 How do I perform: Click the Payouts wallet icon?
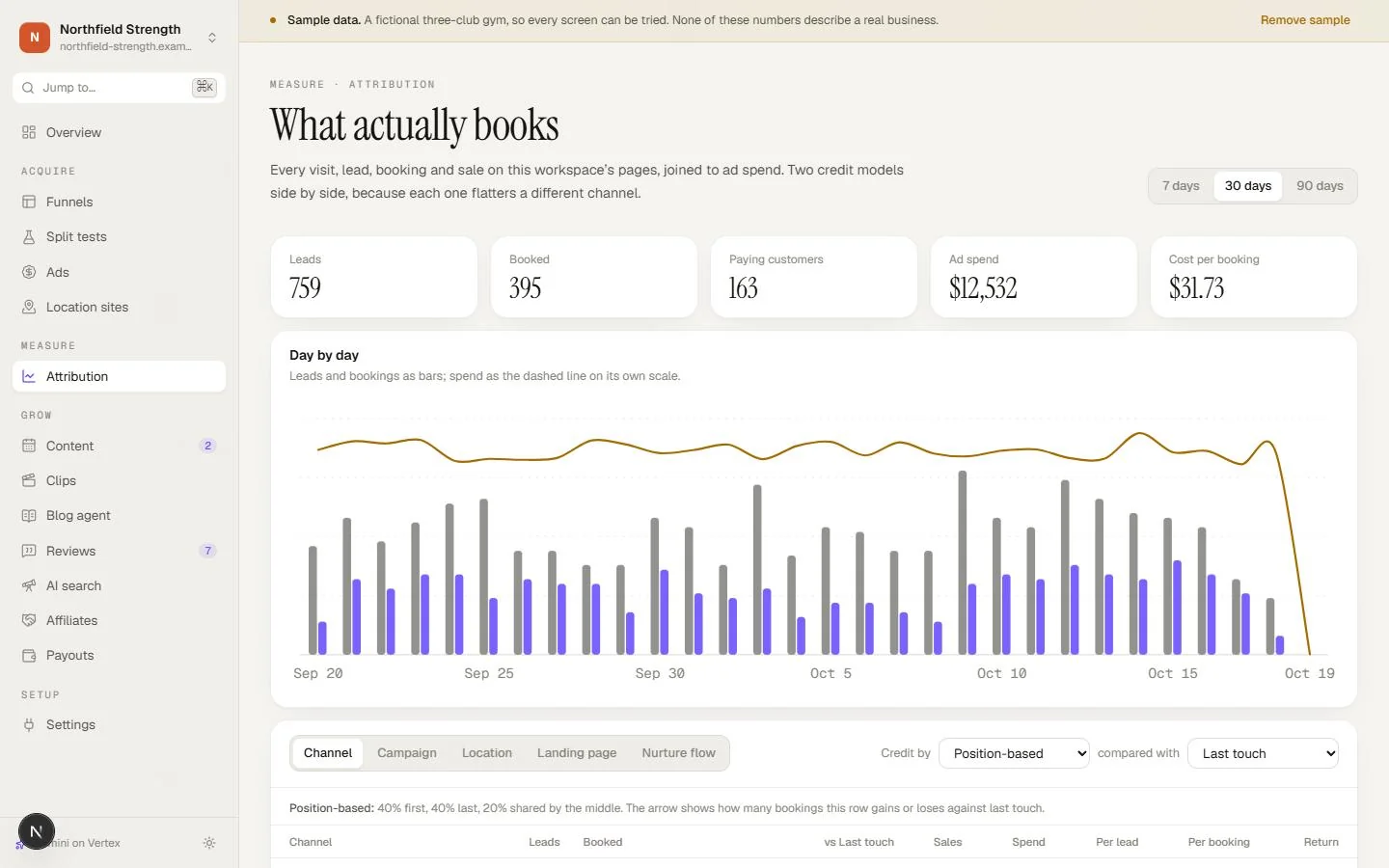pyautogui.click(x=29, y=655)
